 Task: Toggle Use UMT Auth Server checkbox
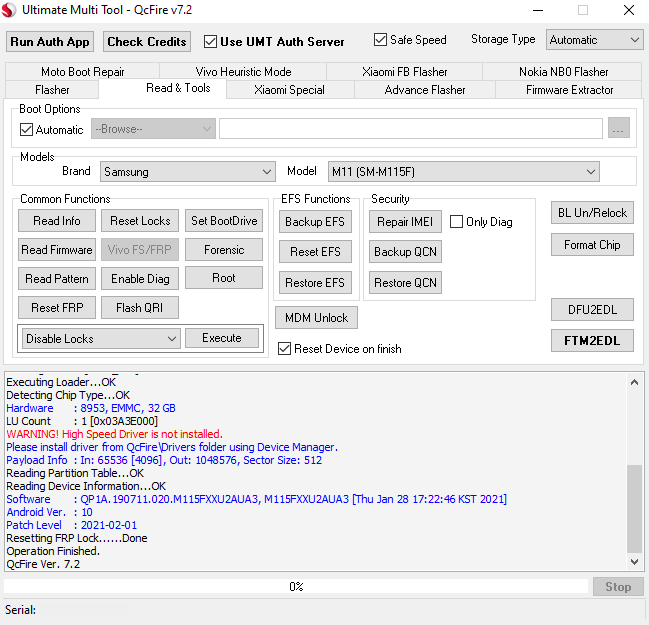[x=210, y=42]
